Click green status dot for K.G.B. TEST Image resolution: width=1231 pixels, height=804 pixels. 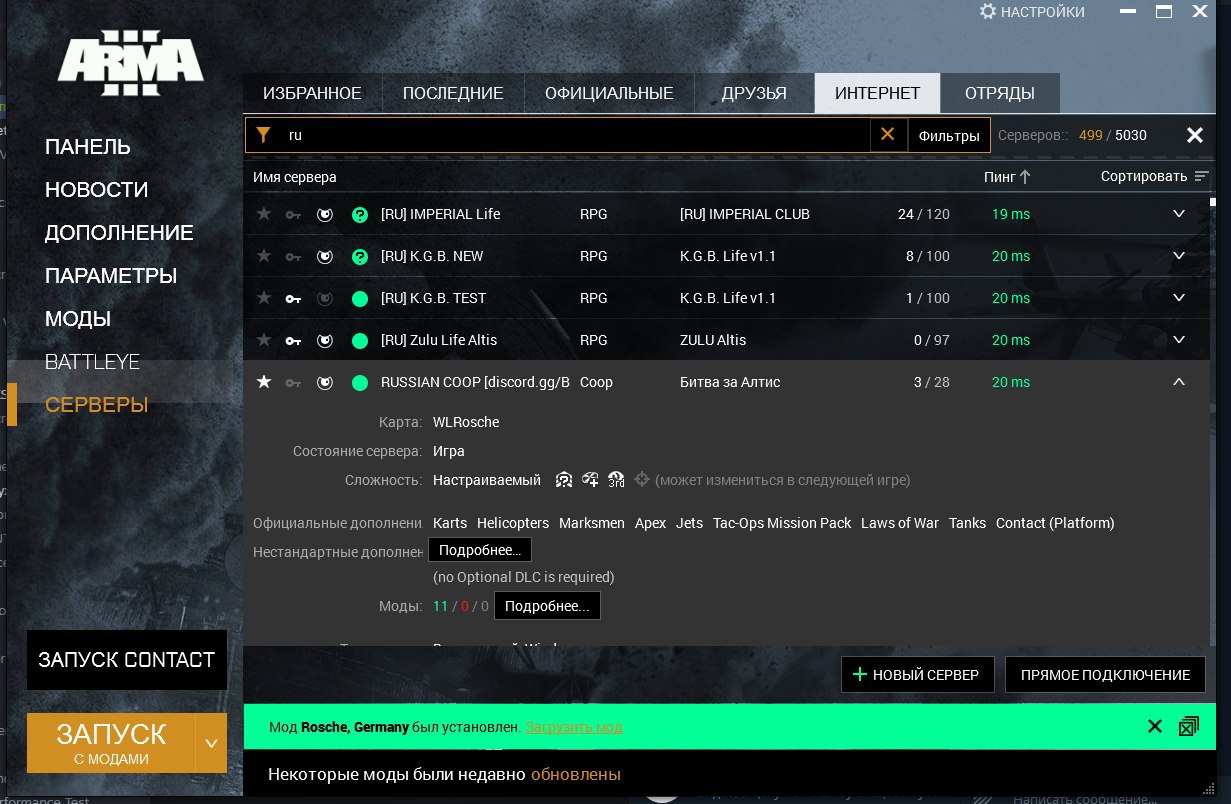(x=360, y=298)
